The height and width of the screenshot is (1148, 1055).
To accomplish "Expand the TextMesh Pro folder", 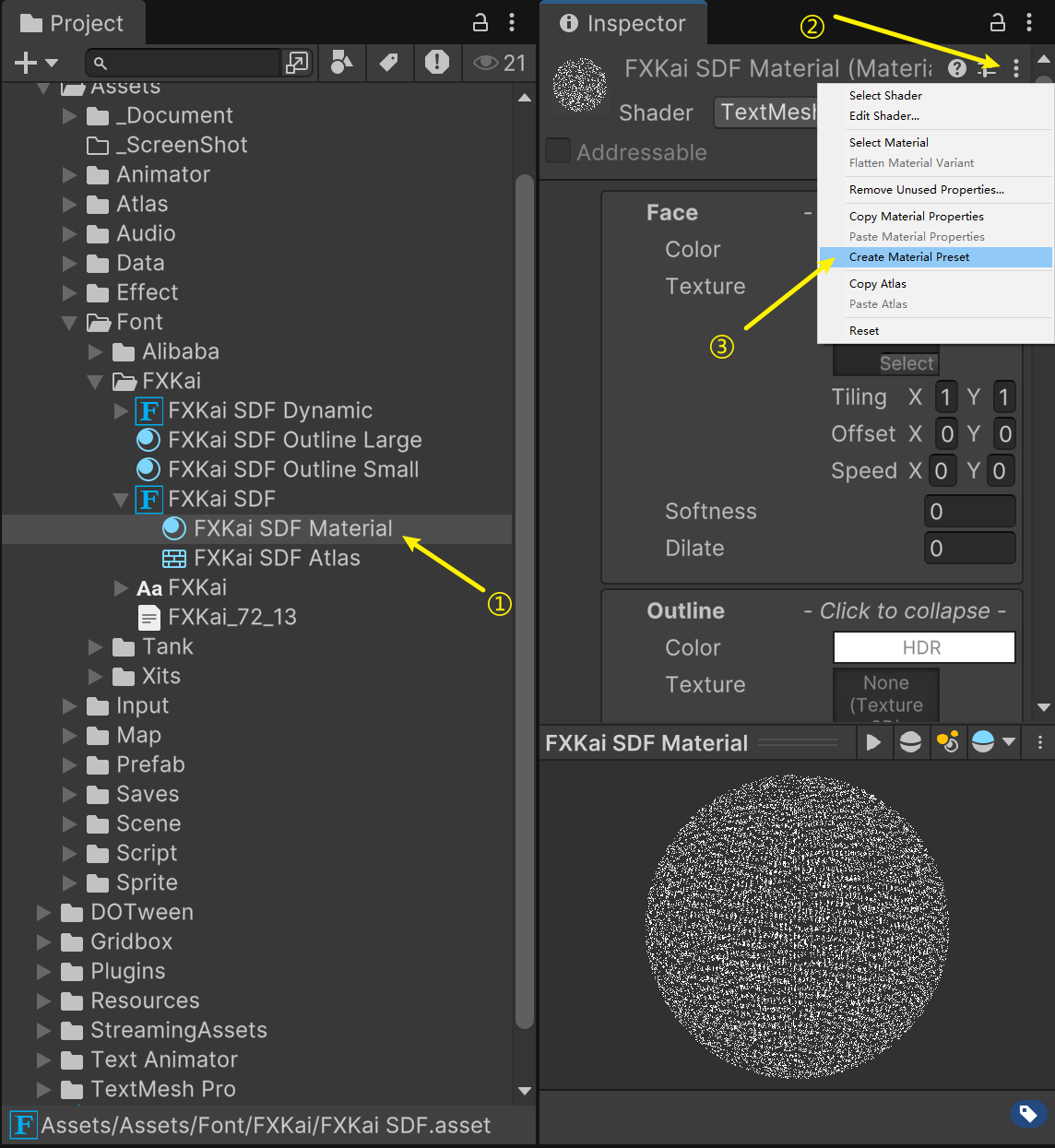I will [43, 1090].
